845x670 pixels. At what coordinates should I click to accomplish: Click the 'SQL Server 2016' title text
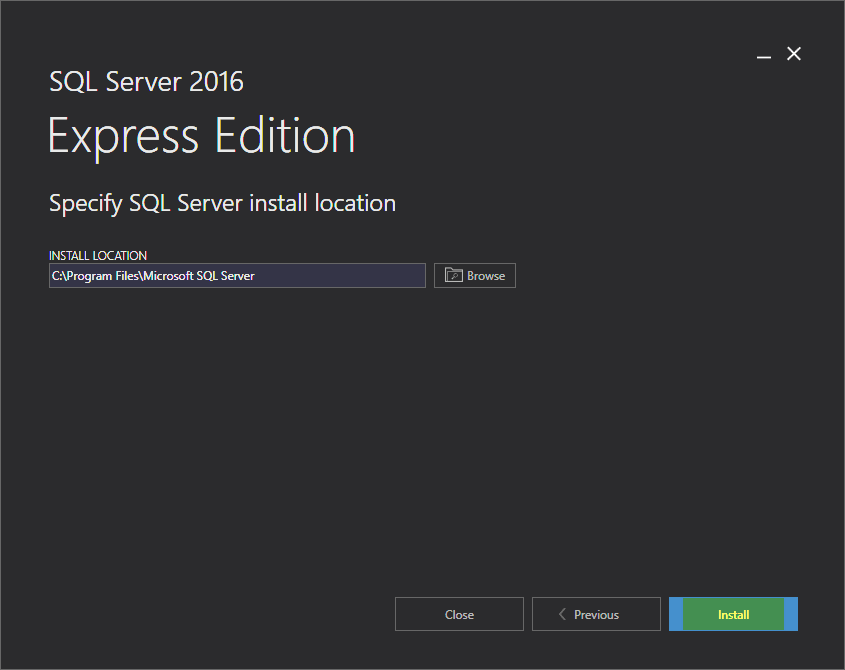147,82
